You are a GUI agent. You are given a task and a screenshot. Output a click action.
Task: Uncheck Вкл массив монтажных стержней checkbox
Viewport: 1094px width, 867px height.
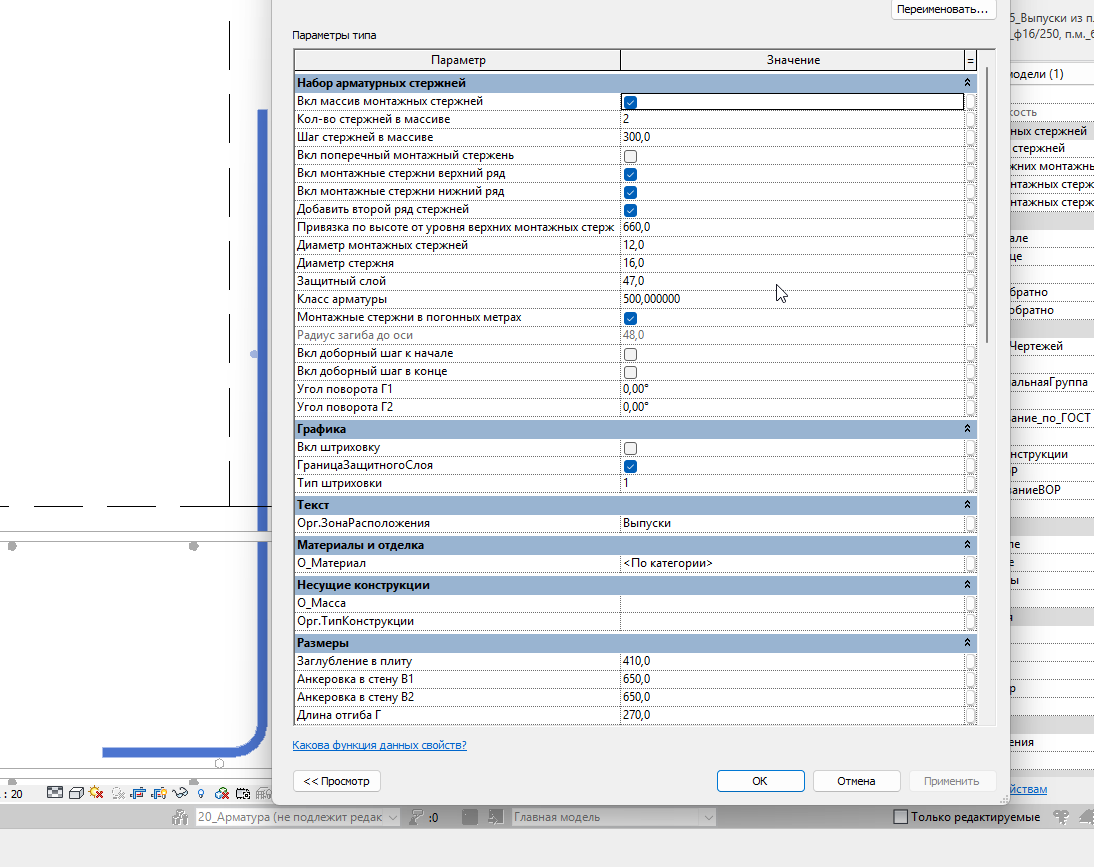630,102
